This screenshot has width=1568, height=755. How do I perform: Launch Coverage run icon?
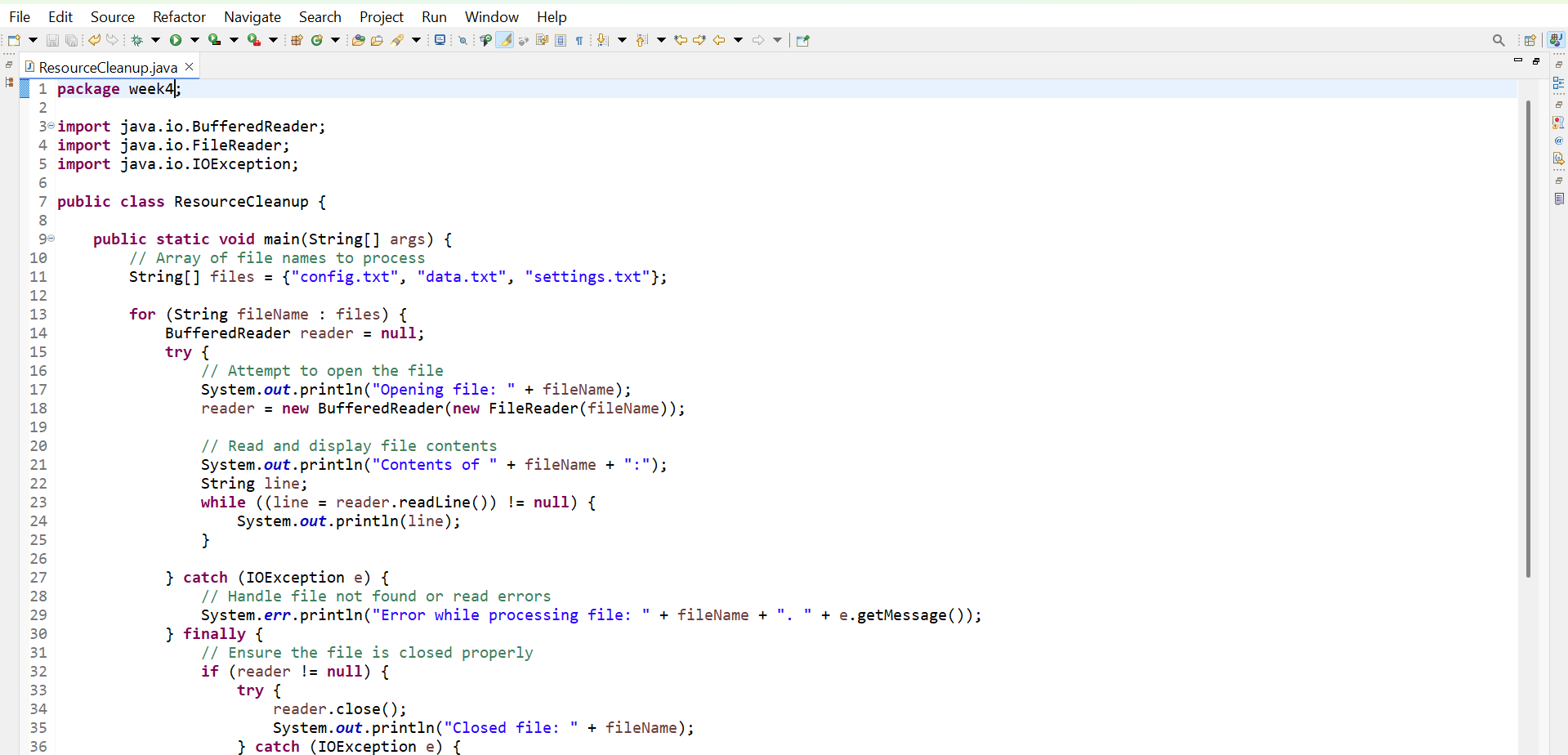click(214, 40)
